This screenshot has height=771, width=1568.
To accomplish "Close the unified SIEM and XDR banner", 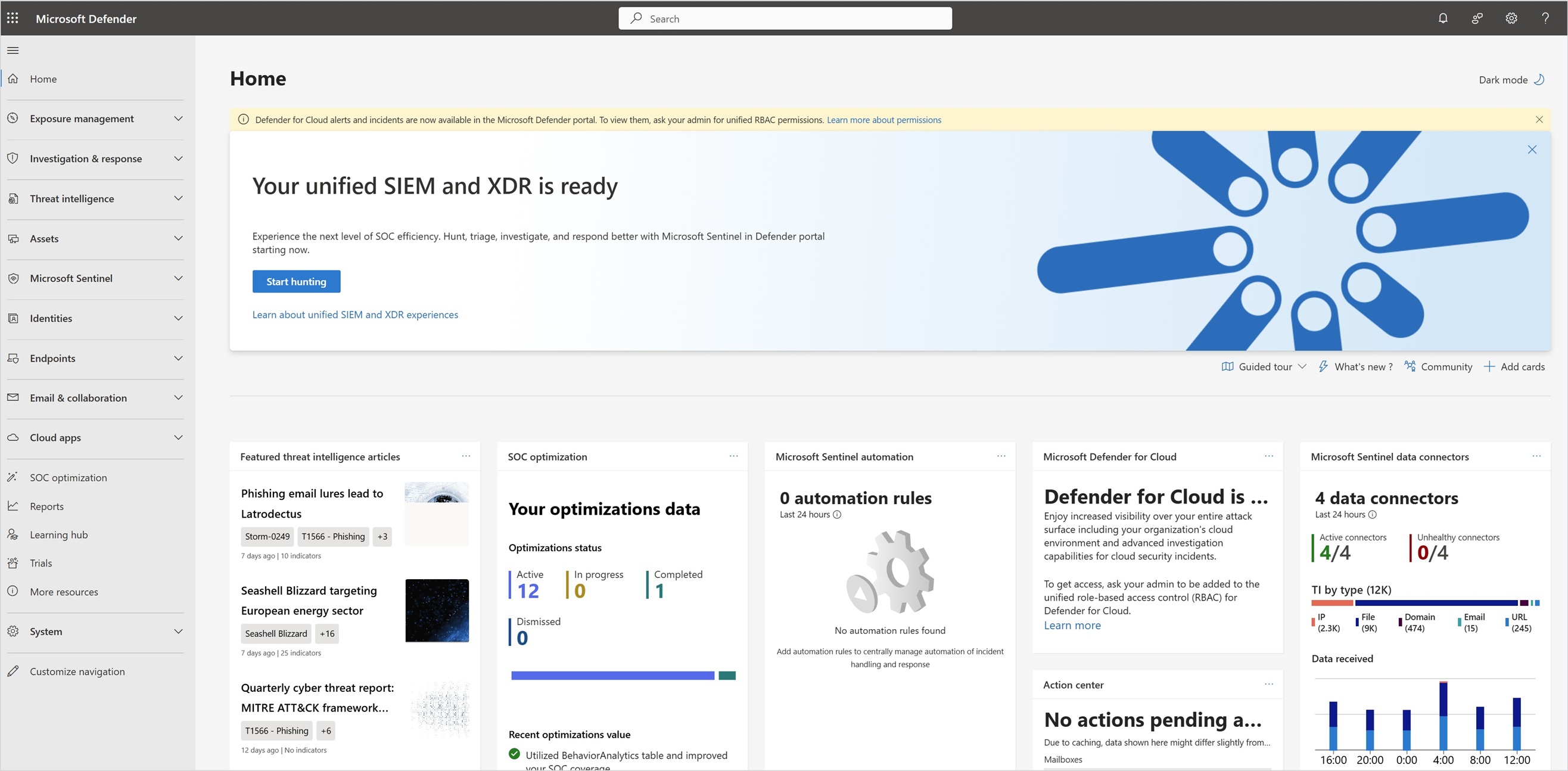I will (1532, 149).
